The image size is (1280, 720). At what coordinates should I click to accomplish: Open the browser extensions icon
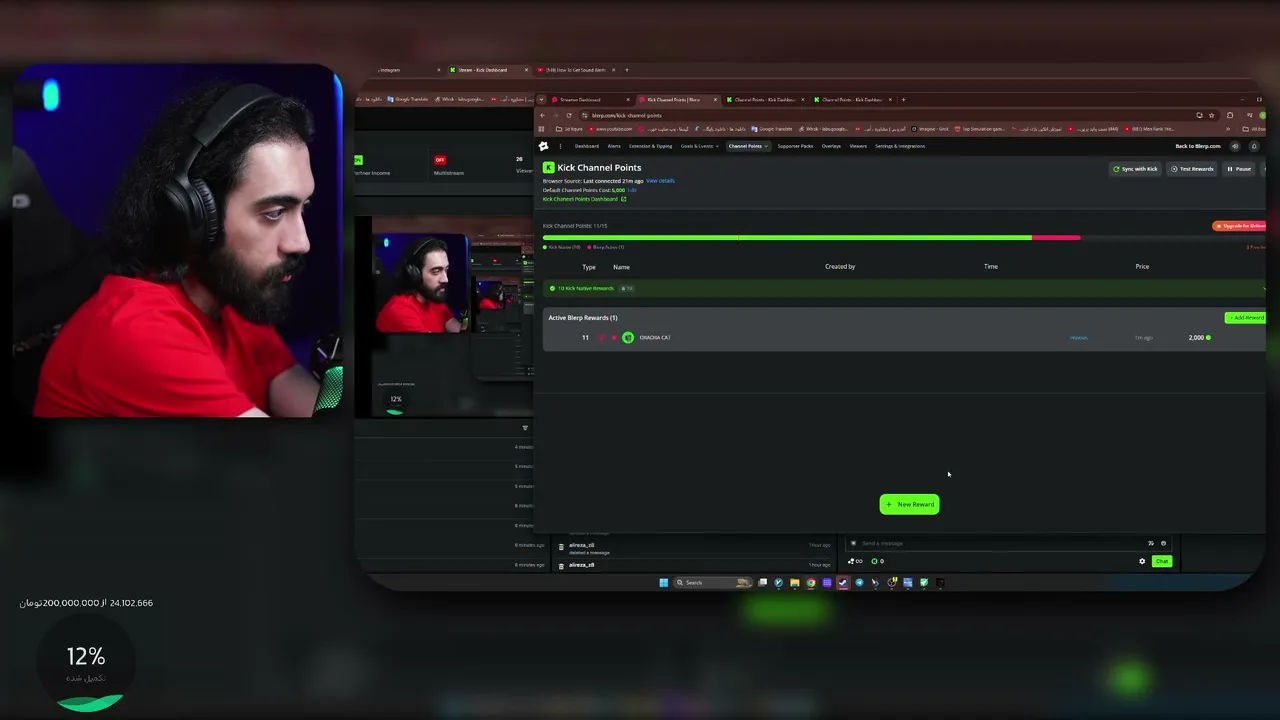(x=1230, y=115)
